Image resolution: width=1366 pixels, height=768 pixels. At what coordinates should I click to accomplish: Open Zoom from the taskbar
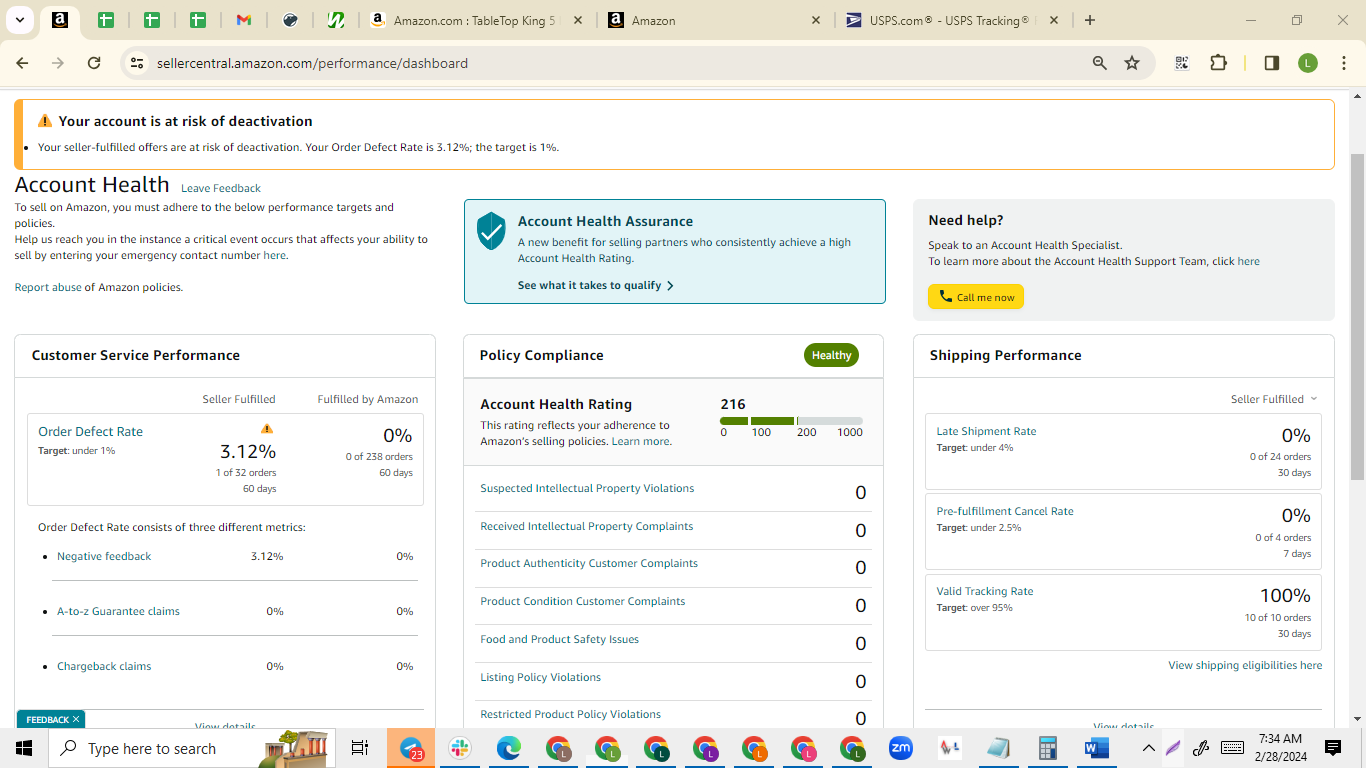[x=901, y=748]
